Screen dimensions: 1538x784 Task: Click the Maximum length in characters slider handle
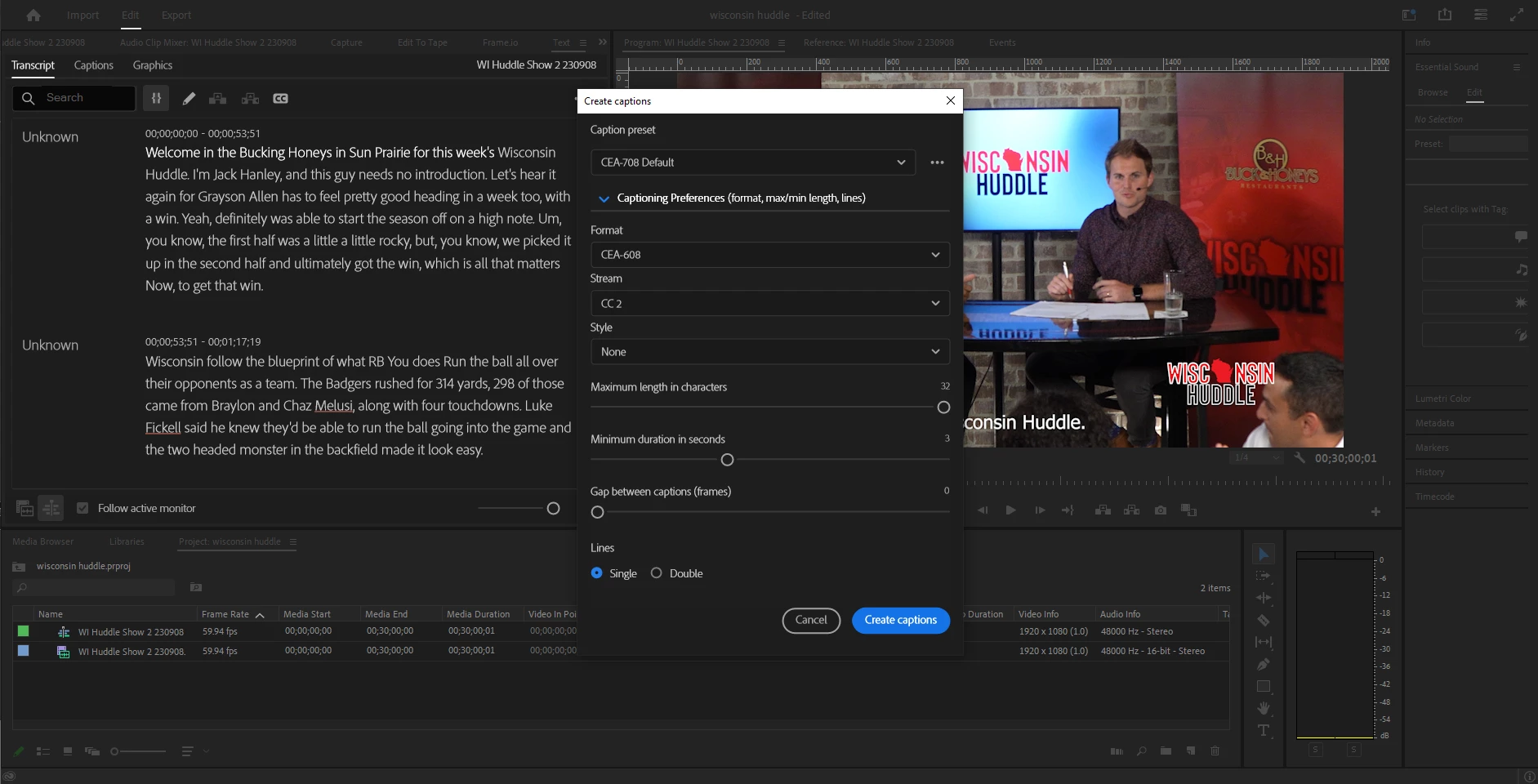[x=943, y=408]
